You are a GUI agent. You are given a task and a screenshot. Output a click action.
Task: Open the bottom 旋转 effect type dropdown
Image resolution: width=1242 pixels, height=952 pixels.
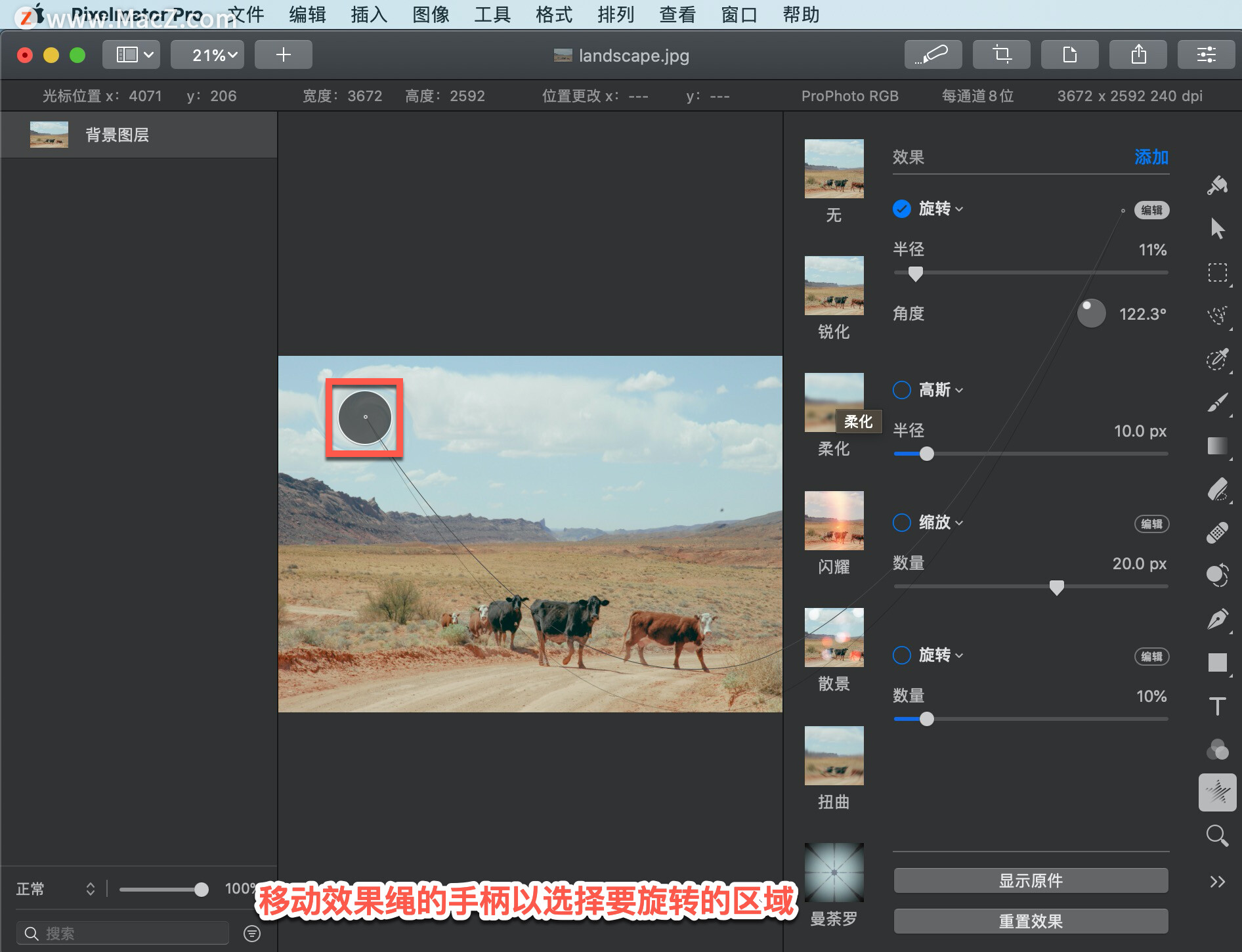click(x=941, y=655)
